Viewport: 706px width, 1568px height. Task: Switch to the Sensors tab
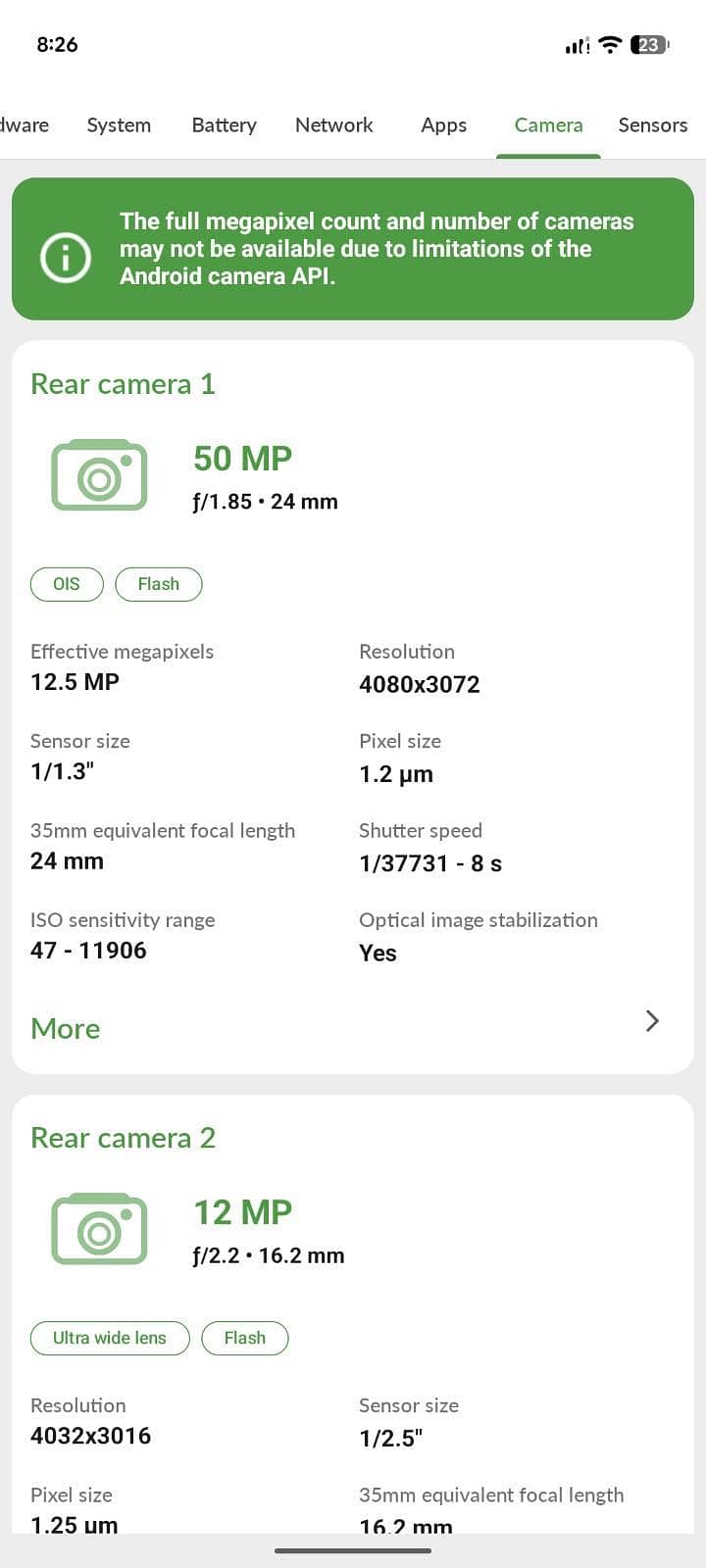tap(653, 124)
